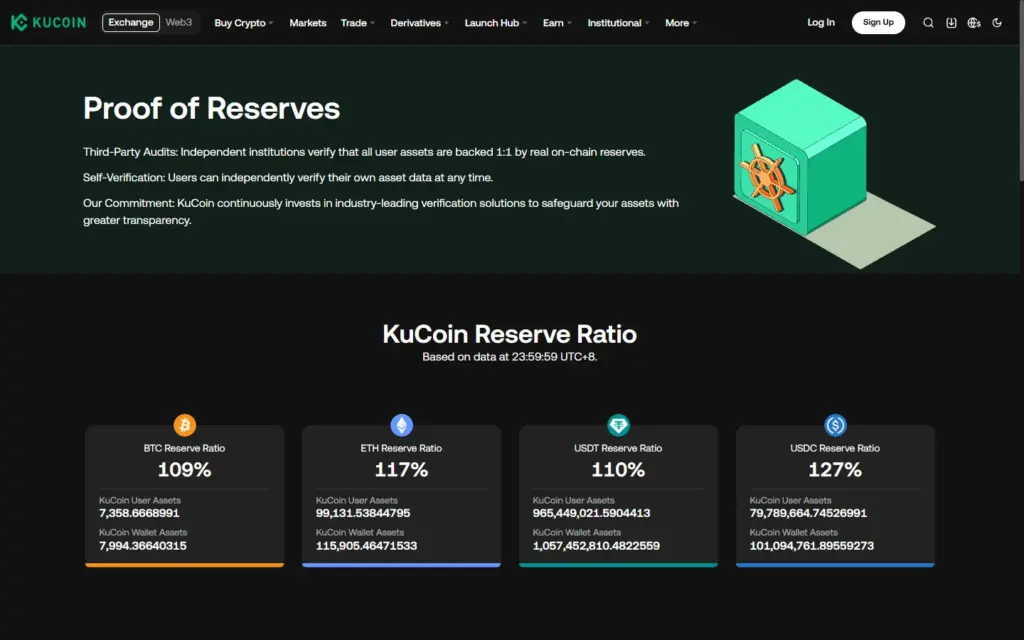
Task: Open the language and currency globe icon
Action: 974,23
